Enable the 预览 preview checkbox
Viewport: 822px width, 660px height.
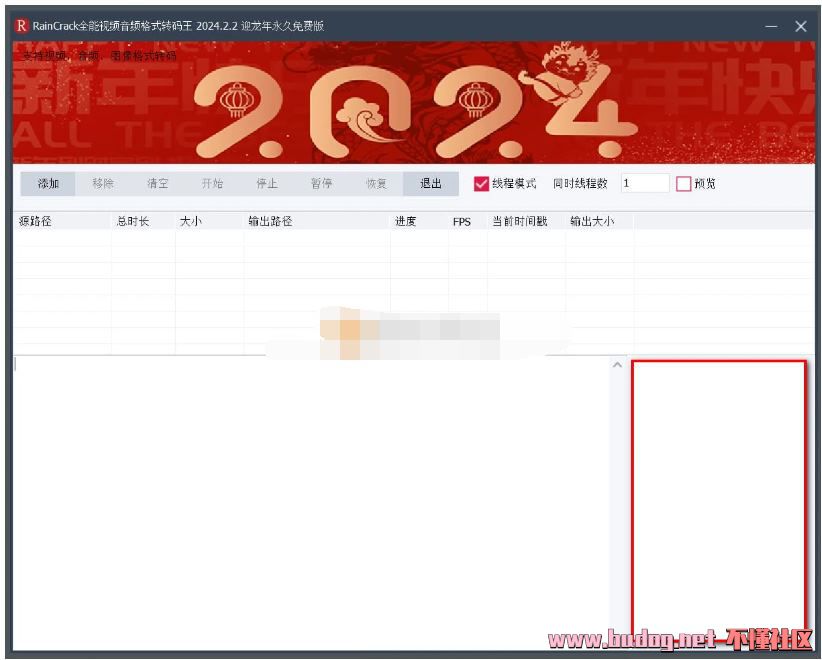[x=683, y=184]
